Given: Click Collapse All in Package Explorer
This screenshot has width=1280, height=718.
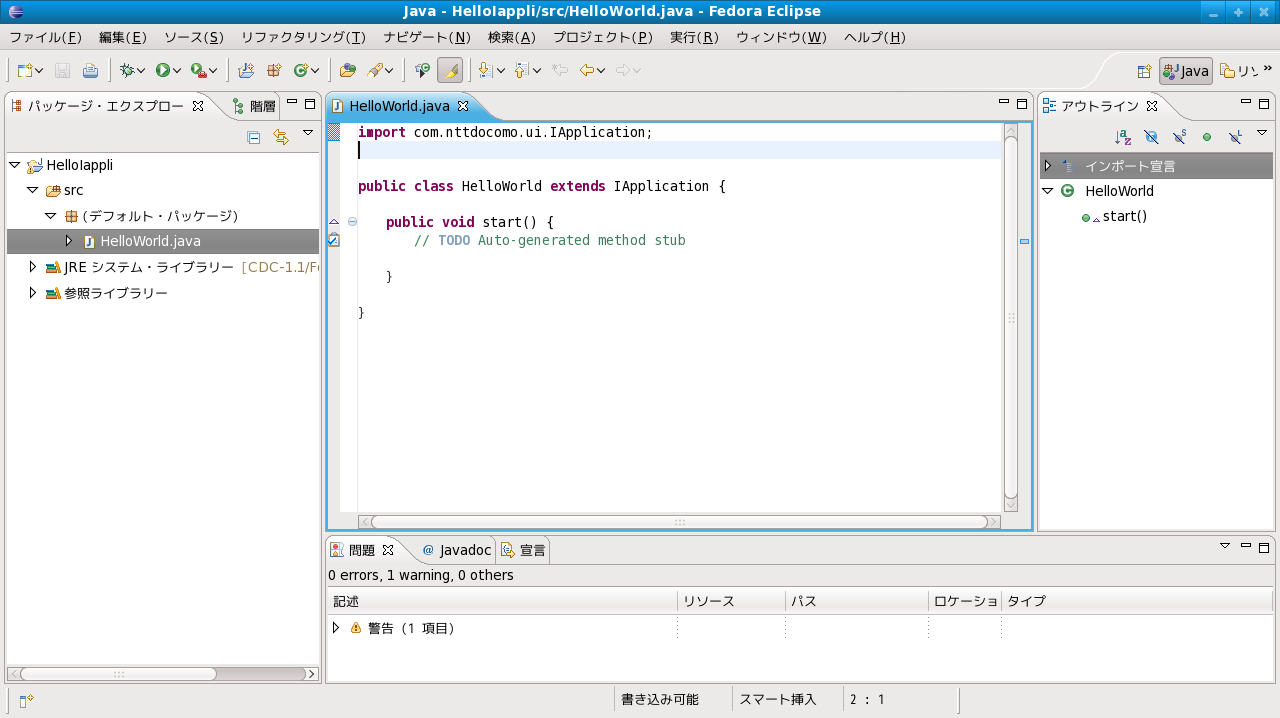Looking at the screenshot, I should 254,137.
